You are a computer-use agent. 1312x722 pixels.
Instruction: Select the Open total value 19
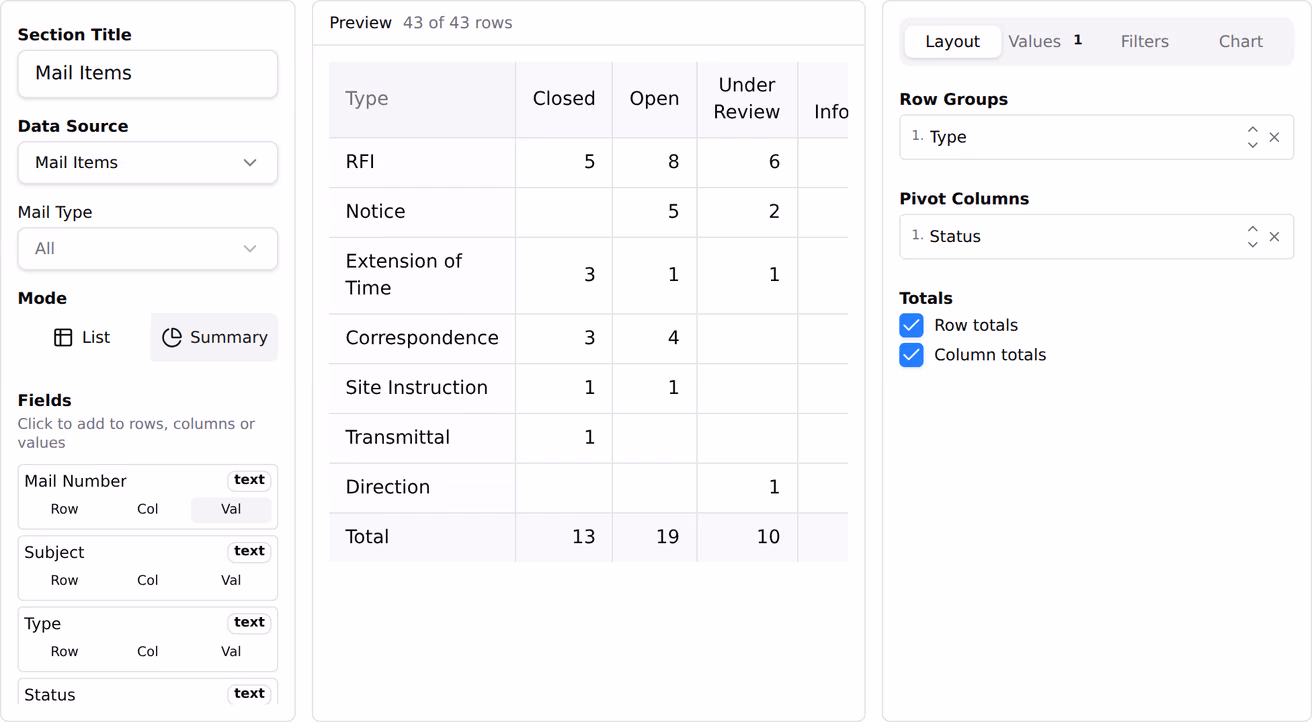coord(667,537)
